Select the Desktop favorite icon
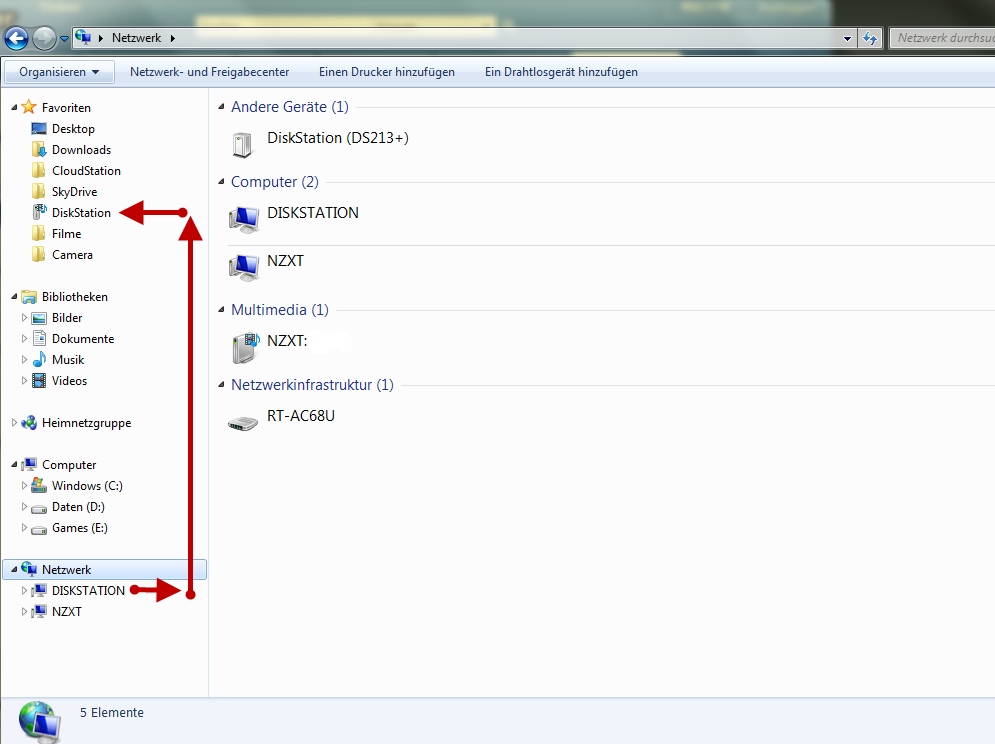 tap(39, 129)
